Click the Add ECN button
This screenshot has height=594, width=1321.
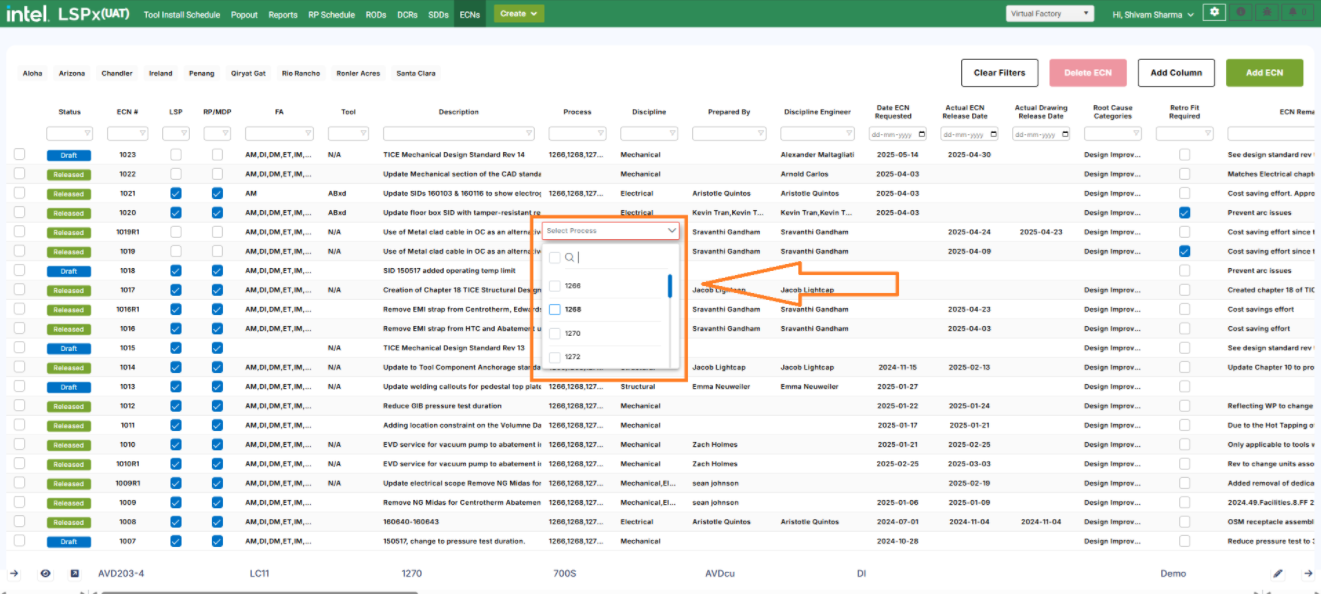pyautogui.click(x=1264, y=73)
